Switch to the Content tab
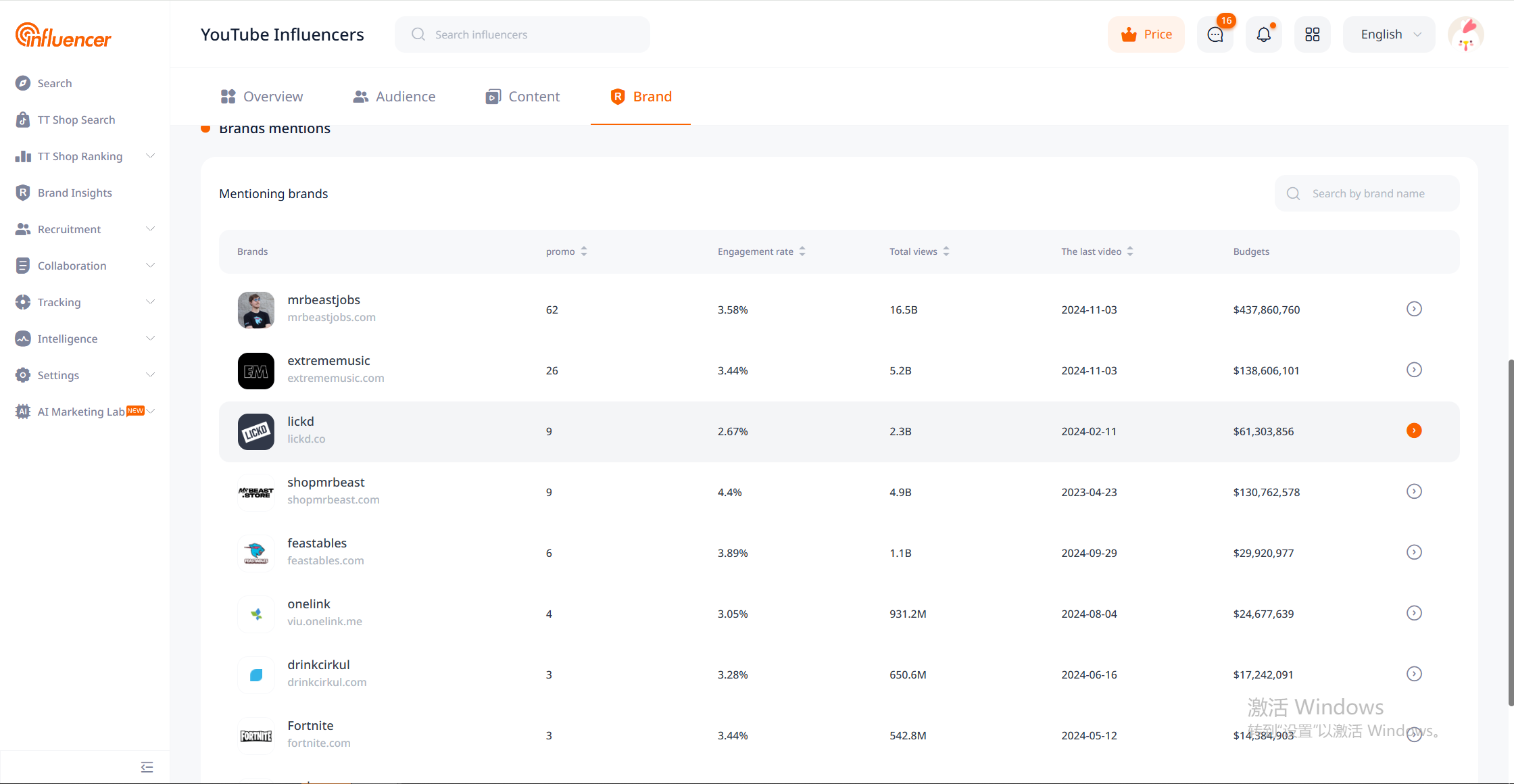This screenshot has height=784, width=1514. 522,97
